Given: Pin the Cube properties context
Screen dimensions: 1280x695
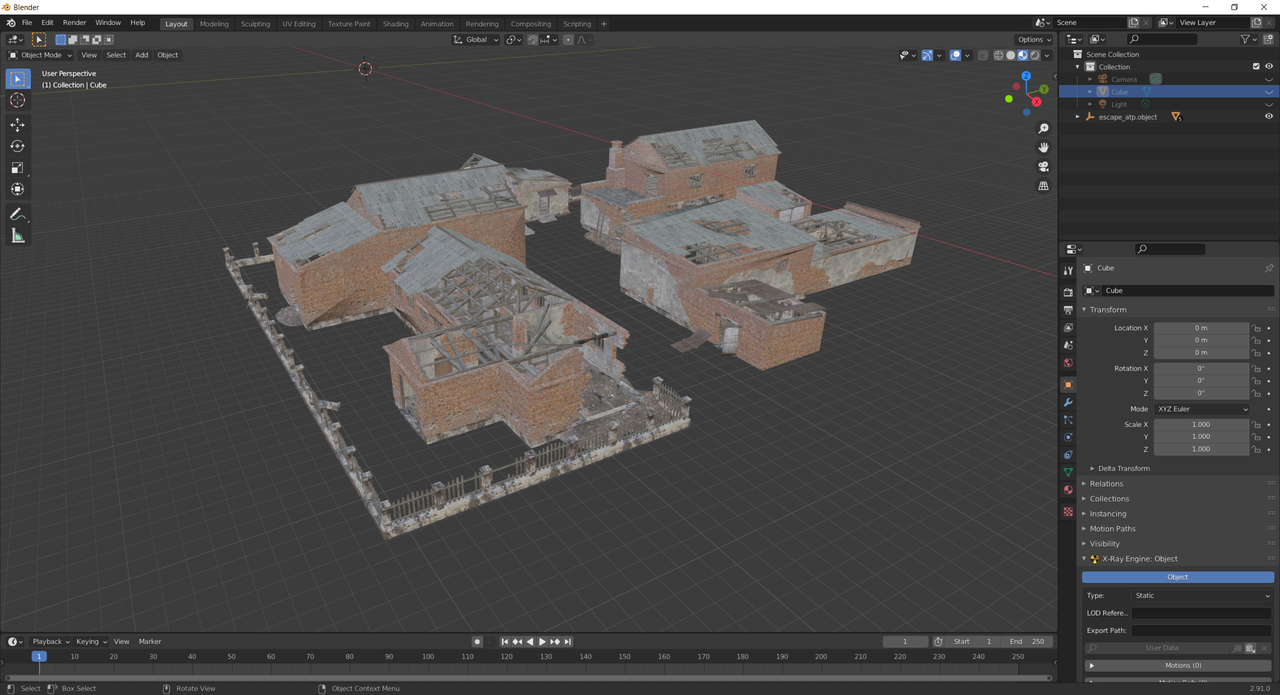Looking at the screenshot, I should (1269, 268).
